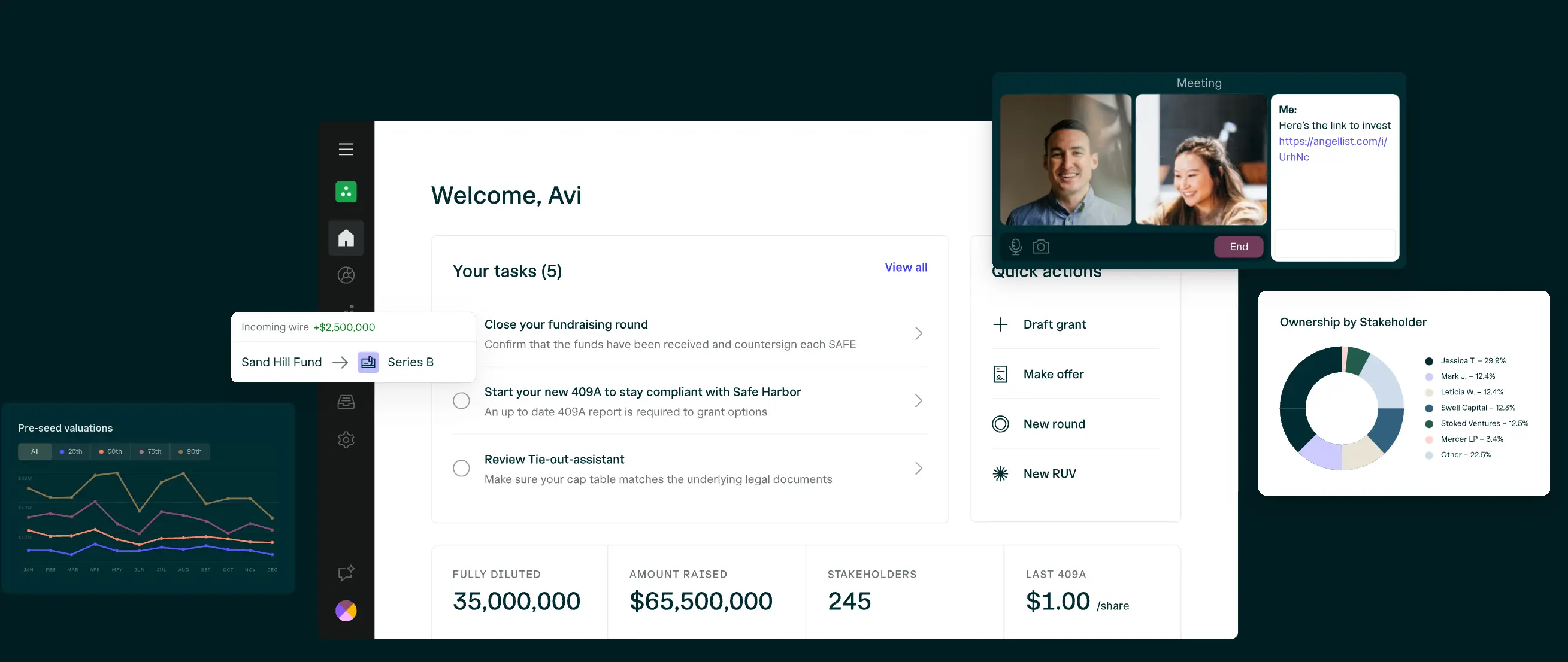
Task: Open the inbox tray icon
Action: (x=346, y=402)
